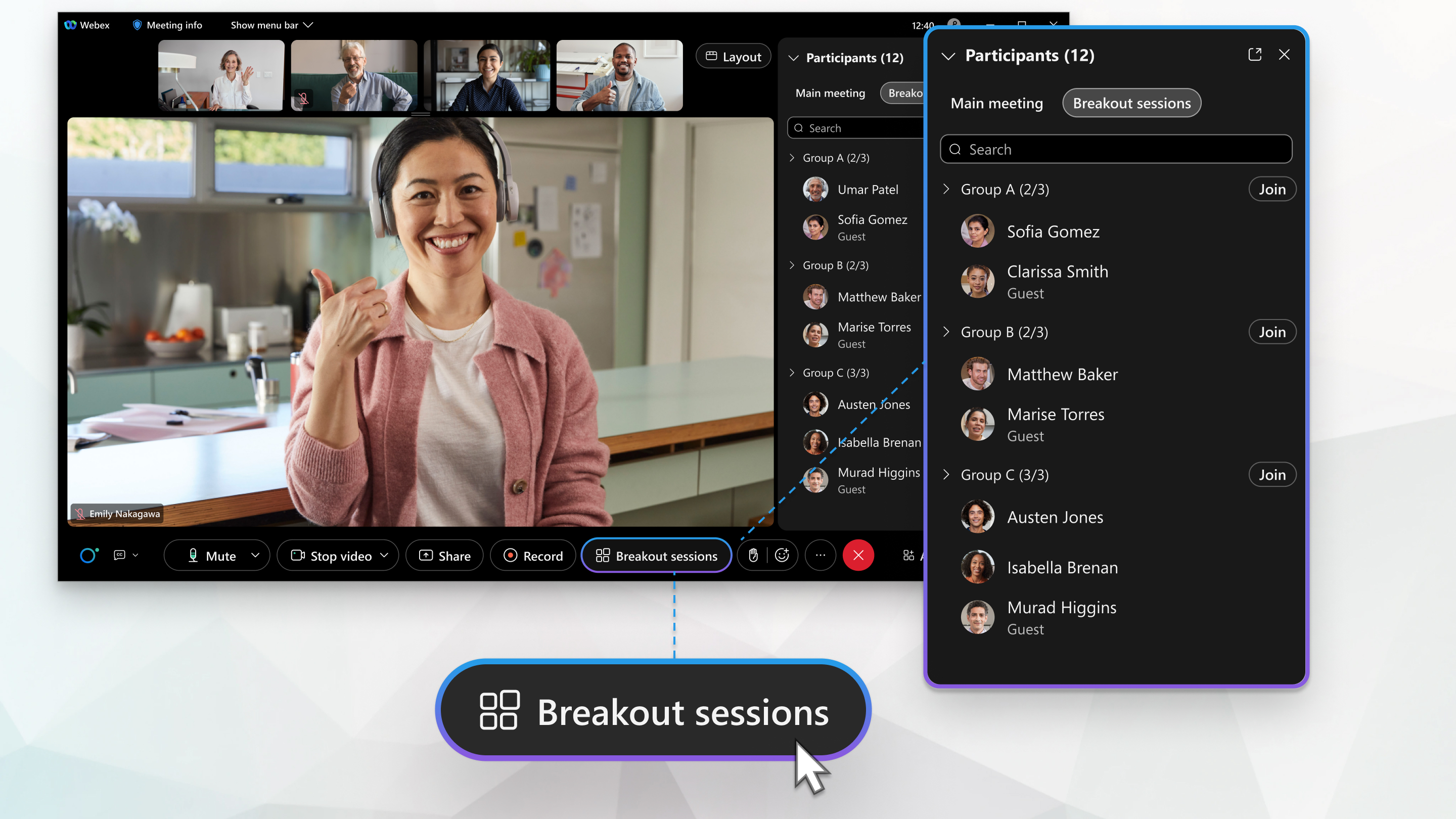Screen dimensions: 1456x819
Task: Click Search participants input field
Action: tap(1117, 149)
